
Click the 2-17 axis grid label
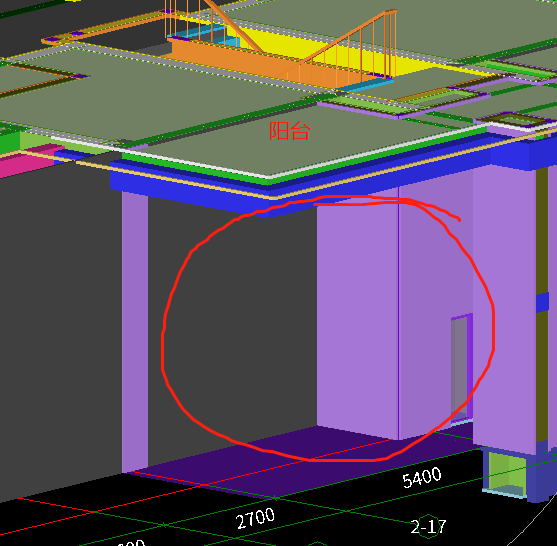(x=428, y=526)
